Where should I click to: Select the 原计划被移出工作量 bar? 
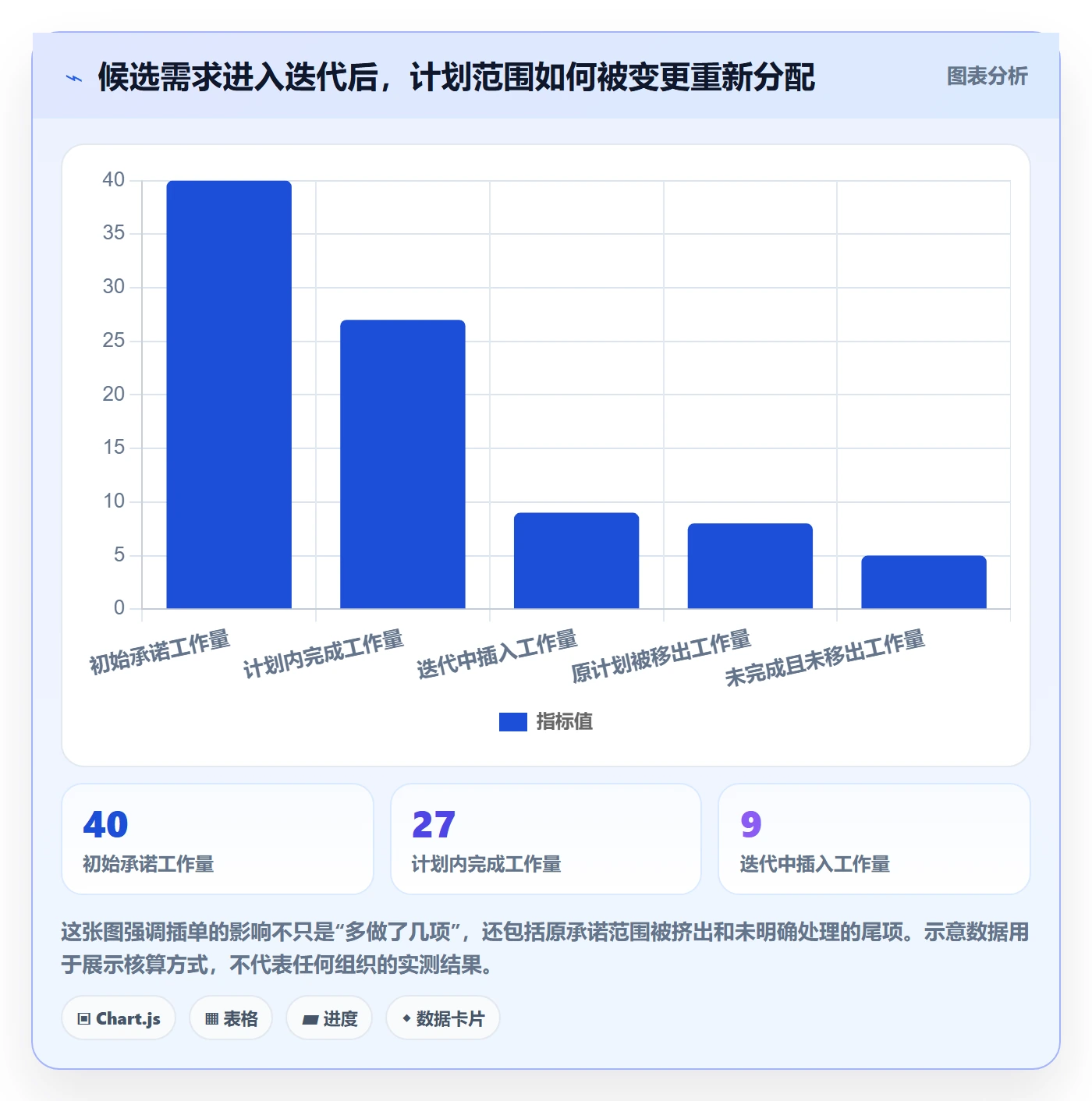tap(750, 565)
